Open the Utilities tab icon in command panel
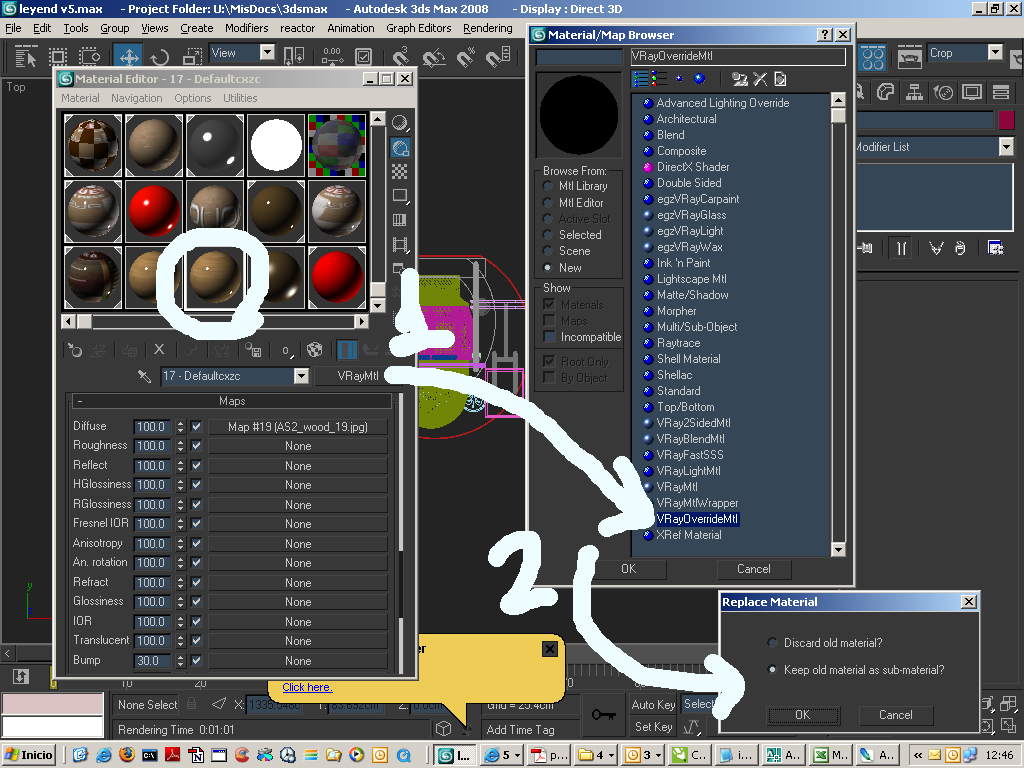 [x=1000, y=92]
